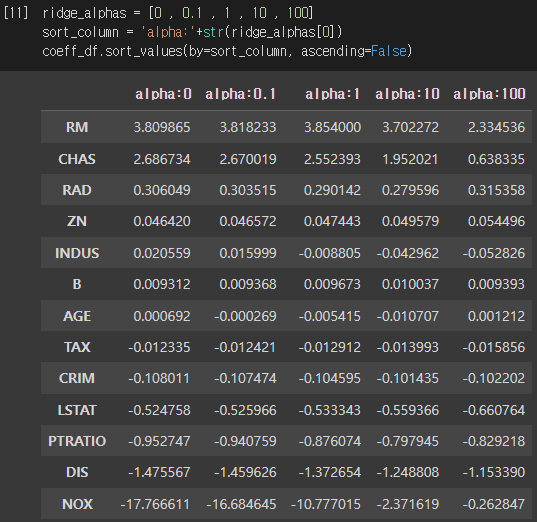Select the DIS row label

point(77,473)
